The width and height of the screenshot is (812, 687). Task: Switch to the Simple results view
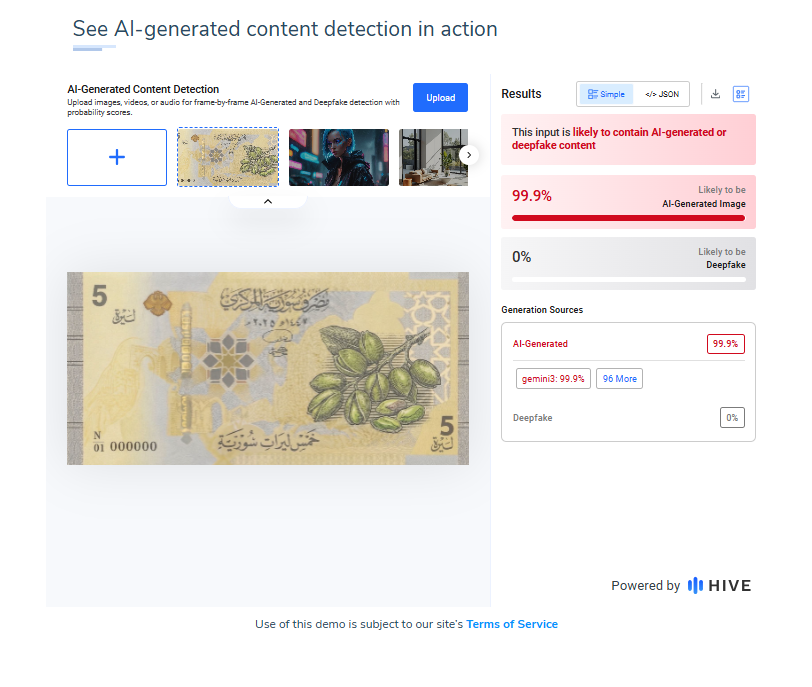pos(606,94)
